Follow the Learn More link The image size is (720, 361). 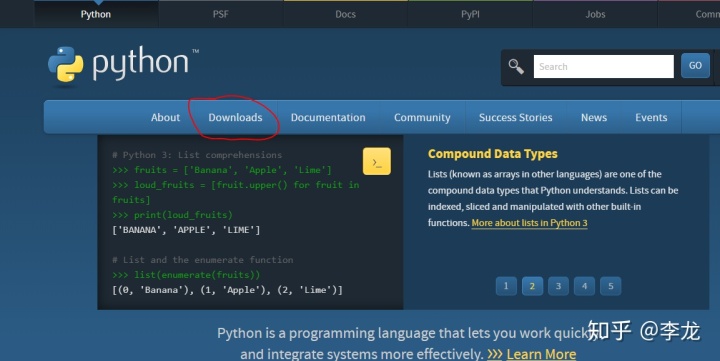541,354
